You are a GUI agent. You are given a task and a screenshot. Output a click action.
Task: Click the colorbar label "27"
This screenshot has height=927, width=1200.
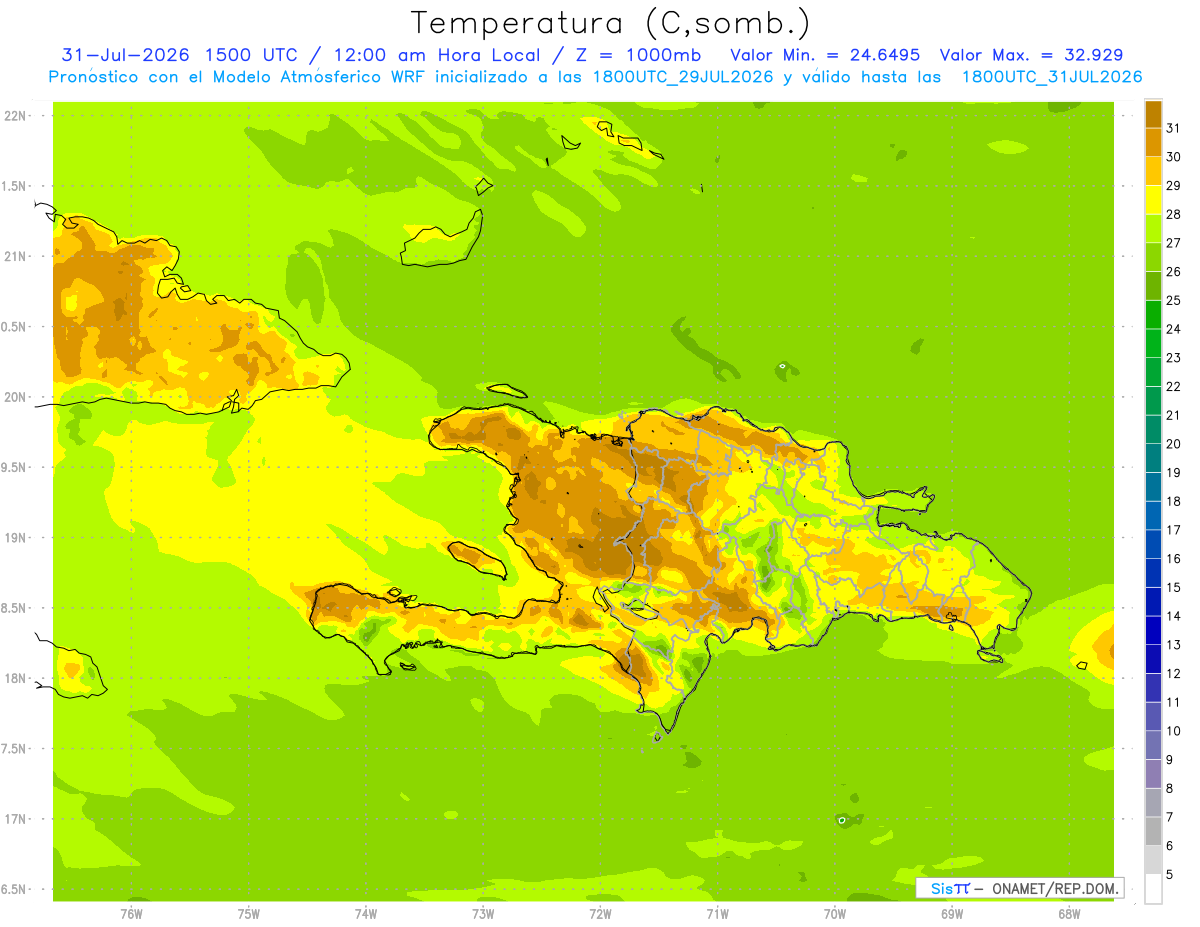coord(1174,243)
